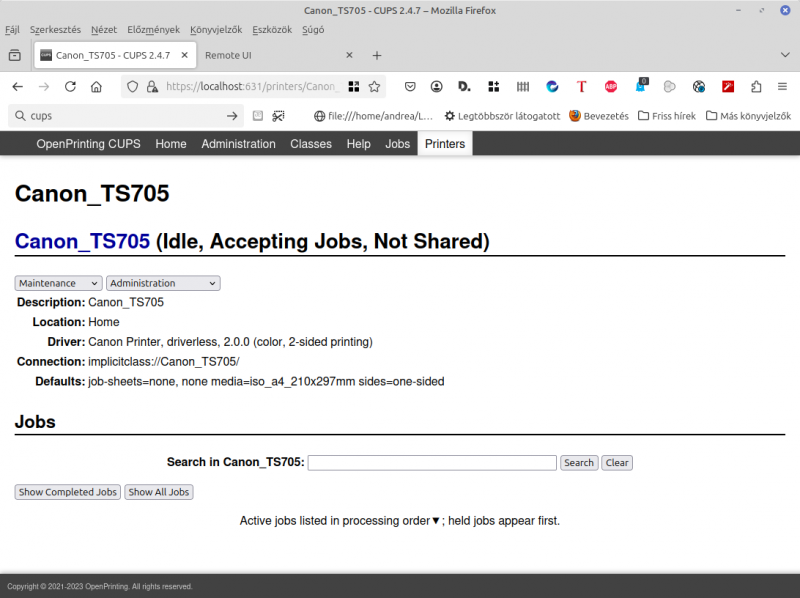This screenshot has width=800, height=598.
Task: Open the Legtöbbször látogatott bookmark
Action: (x=503, y=116)
